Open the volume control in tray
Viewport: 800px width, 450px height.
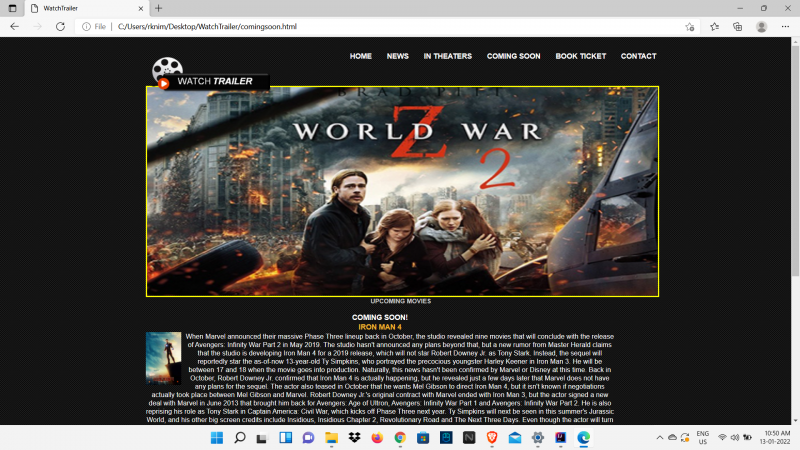click(x=735, y=438)
